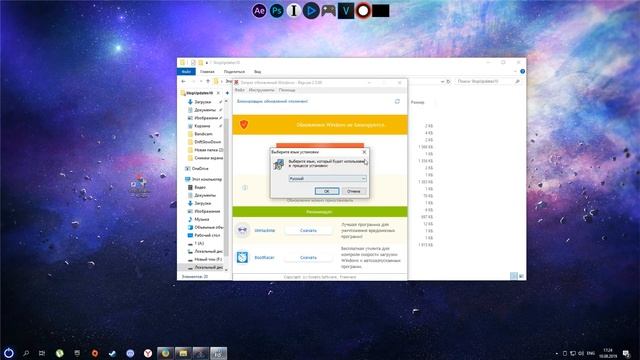Open the red record-circle icon in top dock
This screenshot has width=640, height=360.
[363, 11]
